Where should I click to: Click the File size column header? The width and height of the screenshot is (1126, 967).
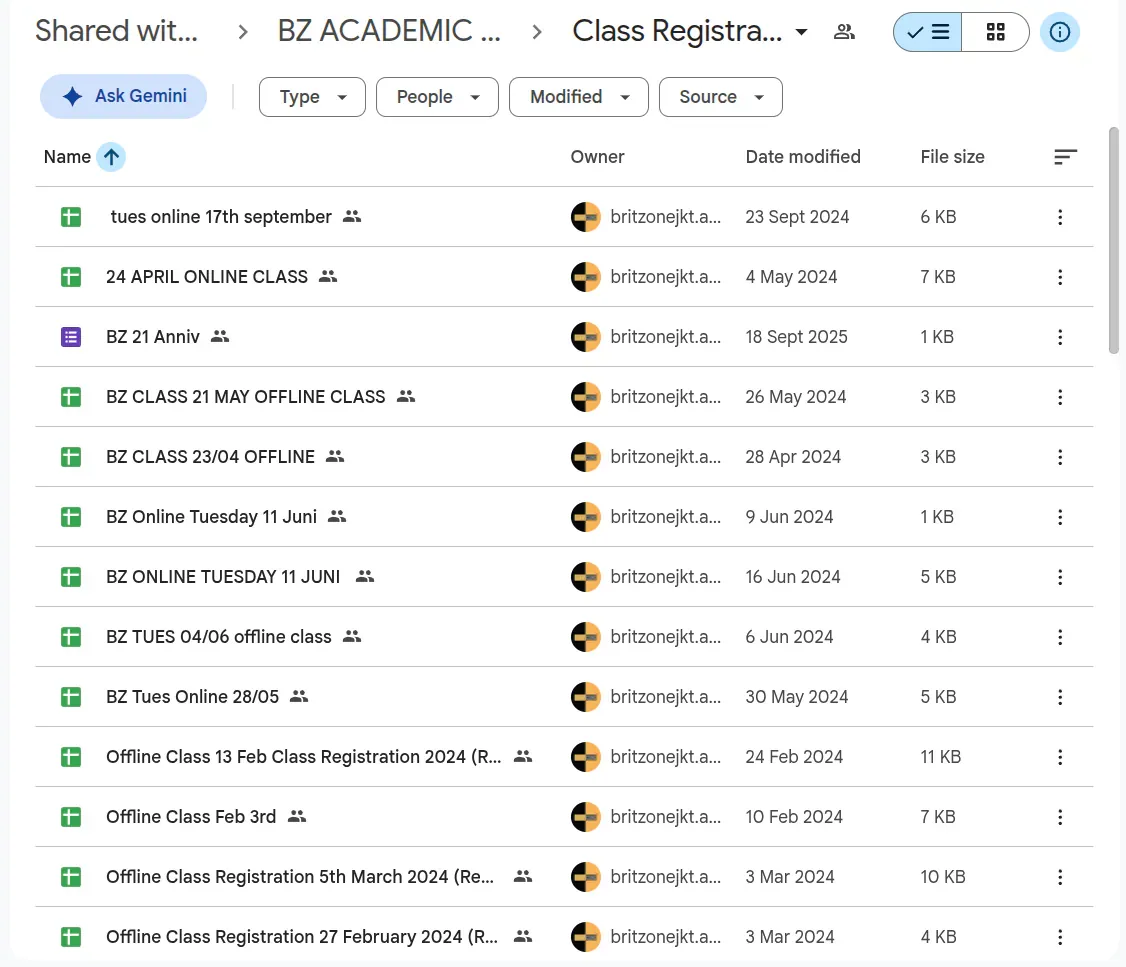952,157
